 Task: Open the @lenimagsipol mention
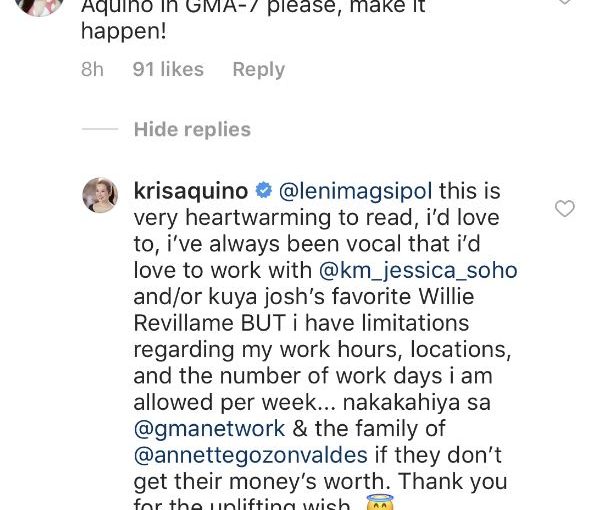[355, 191]
